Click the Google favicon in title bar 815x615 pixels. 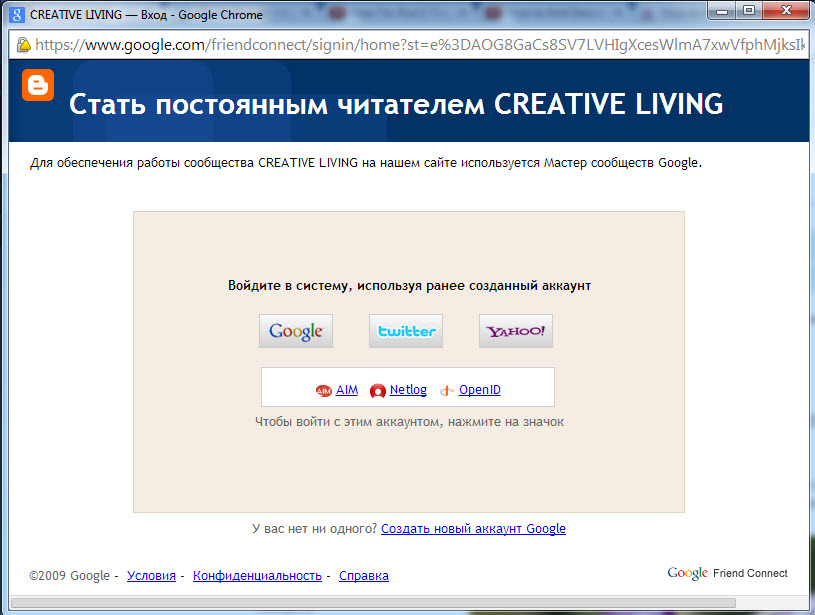click(x=17, y=15)
